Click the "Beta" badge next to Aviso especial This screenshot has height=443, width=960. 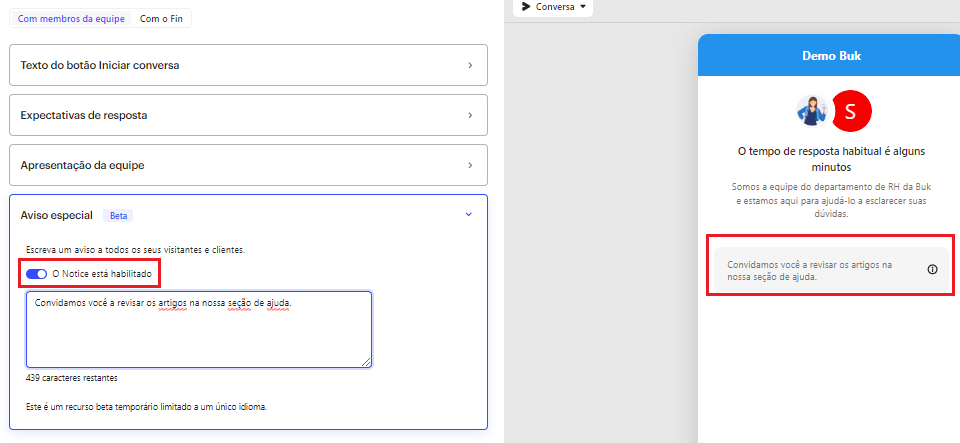click(119, 215)
